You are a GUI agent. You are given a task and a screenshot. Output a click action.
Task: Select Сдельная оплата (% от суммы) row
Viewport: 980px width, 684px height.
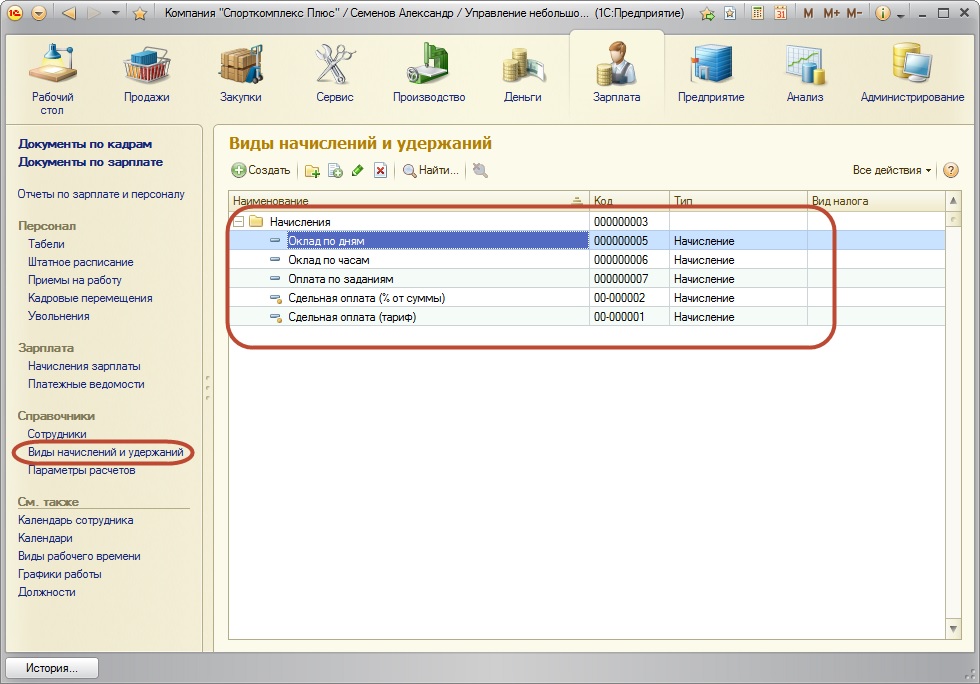coord(586,298)
